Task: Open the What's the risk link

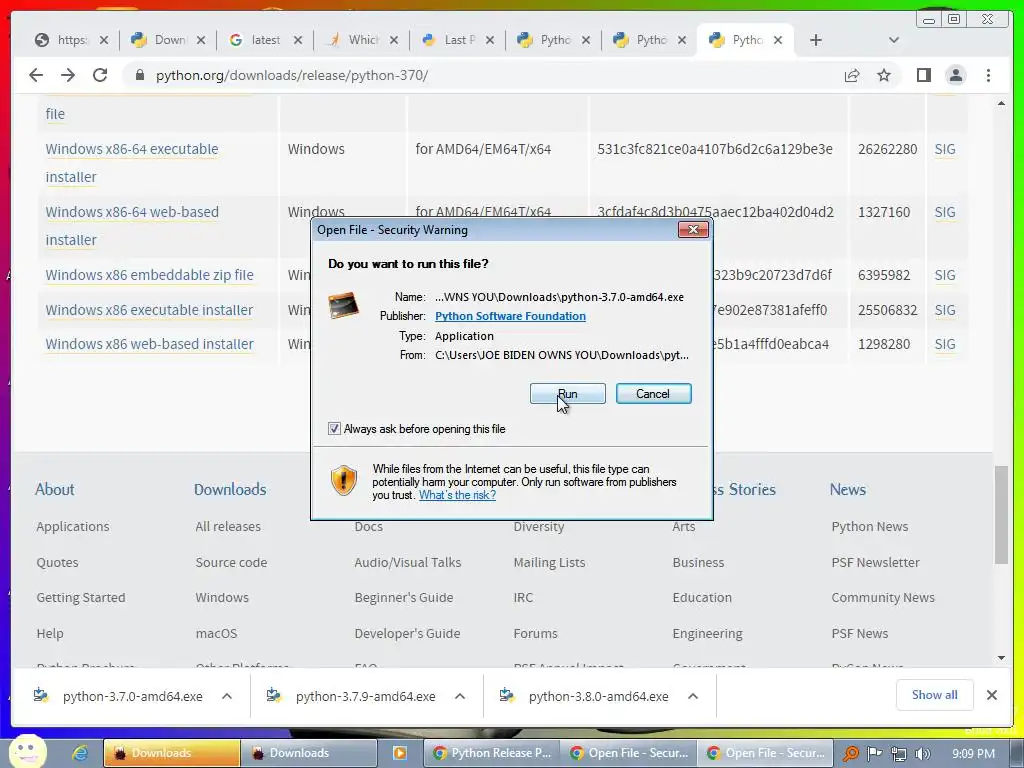Action: [457, 495]
